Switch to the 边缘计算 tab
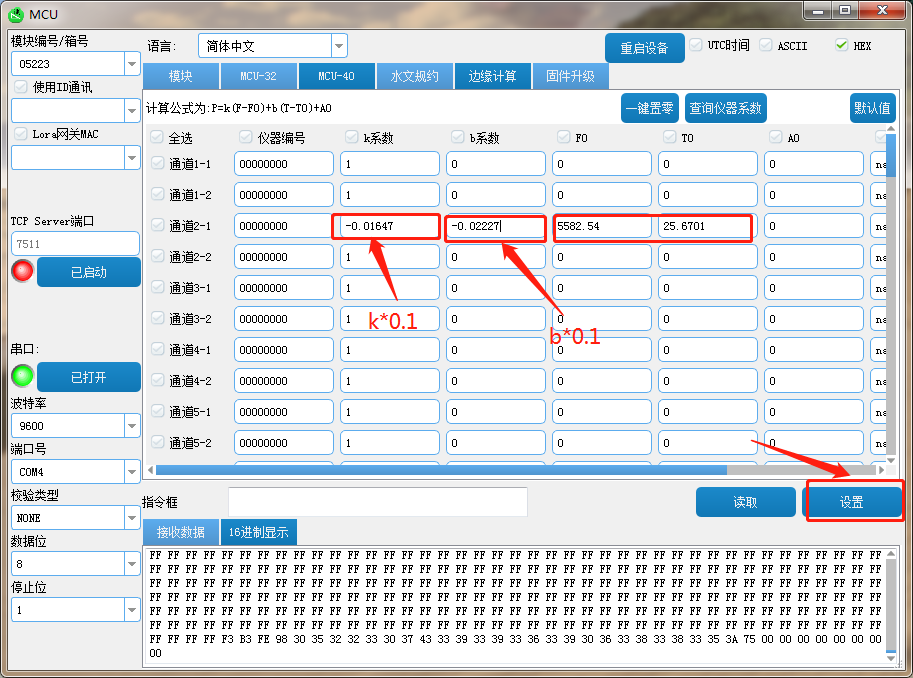 492,76
